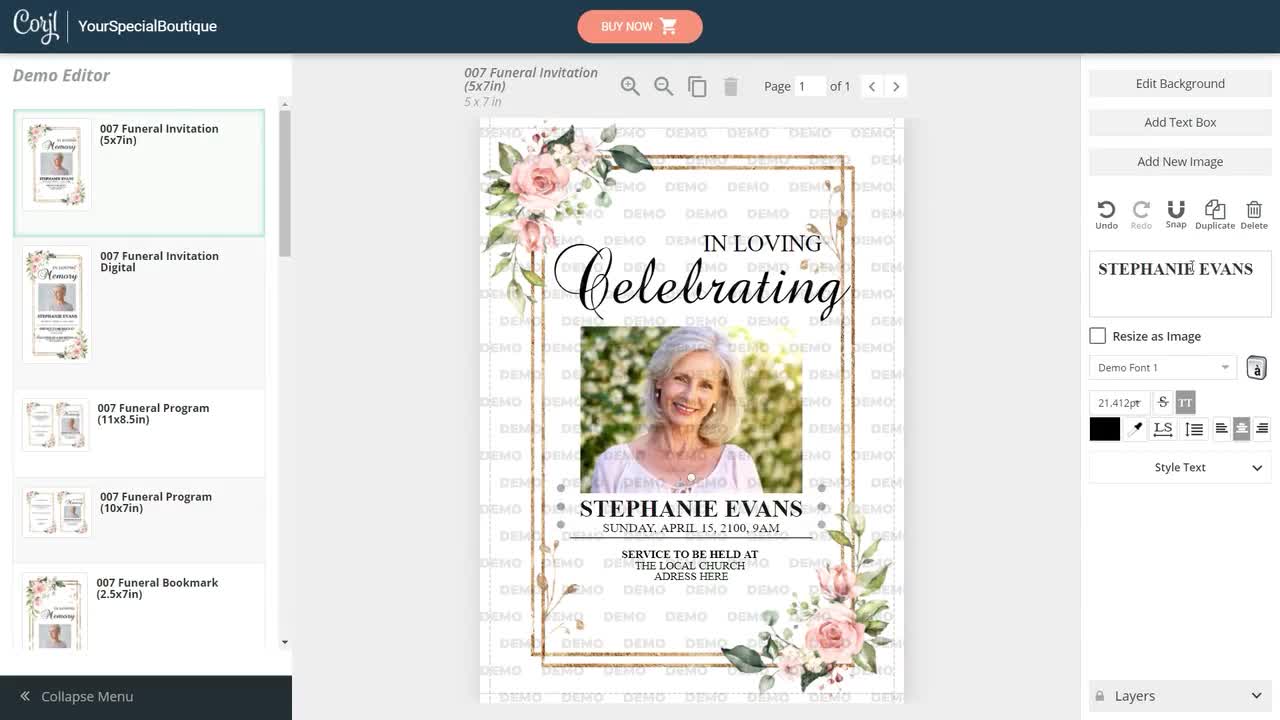
Task: Toggle strikethrough text formatting
Action: (x=1162, y=402)
